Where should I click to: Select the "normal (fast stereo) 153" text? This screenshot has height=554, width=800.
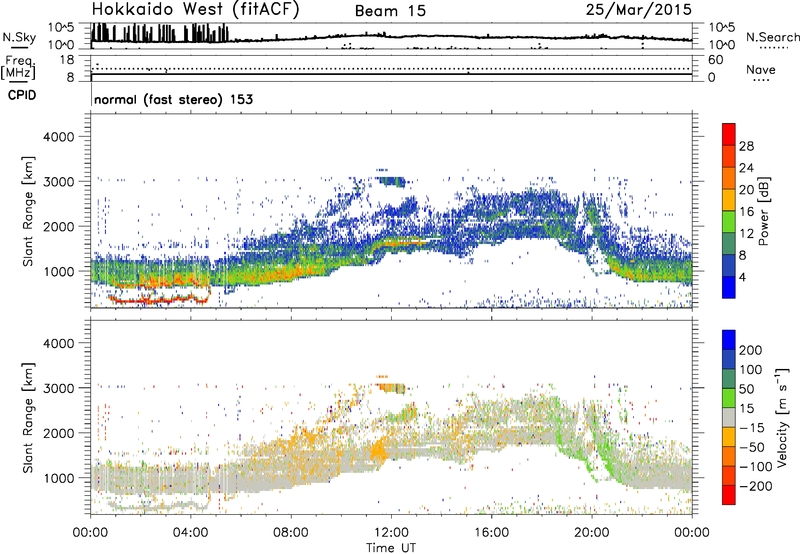coord(173,99)
